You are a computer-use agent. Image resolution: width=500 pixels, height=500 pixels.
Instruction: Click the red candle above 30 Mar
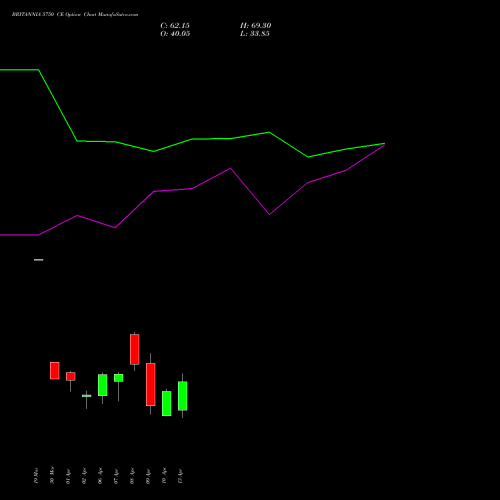55,370
